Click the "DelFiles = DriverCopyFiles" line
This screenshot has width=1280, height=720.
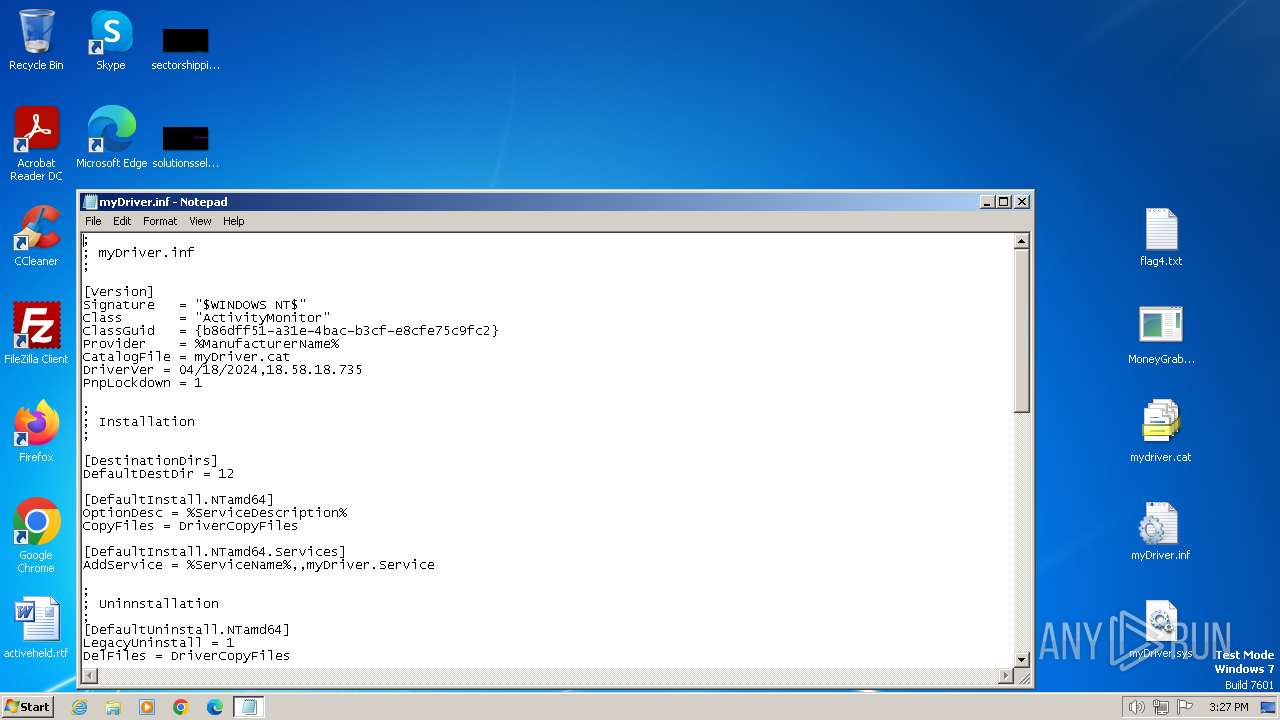click(186, 656)
